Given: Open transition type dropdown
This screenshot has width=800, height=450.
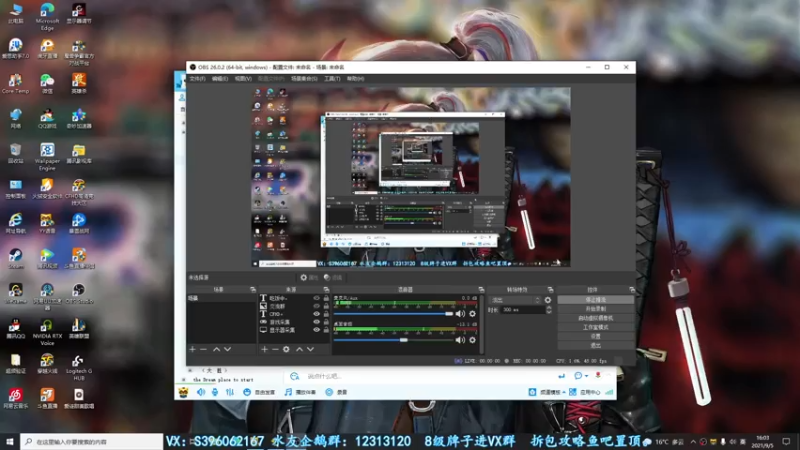Looking at the screenshot, I should pos(515,300).
